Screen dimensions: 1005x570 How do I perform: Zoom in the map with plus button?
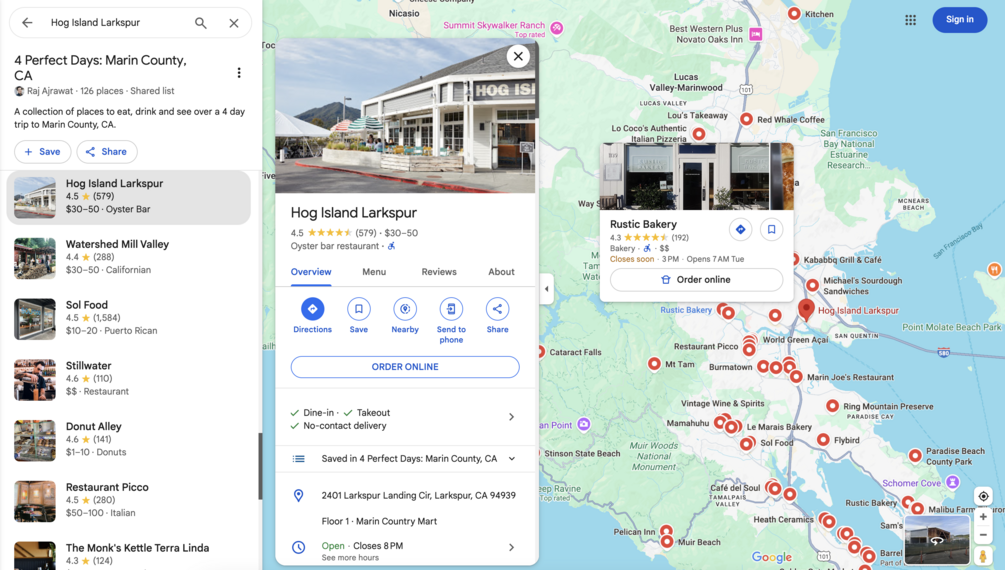tap(983, 517)
